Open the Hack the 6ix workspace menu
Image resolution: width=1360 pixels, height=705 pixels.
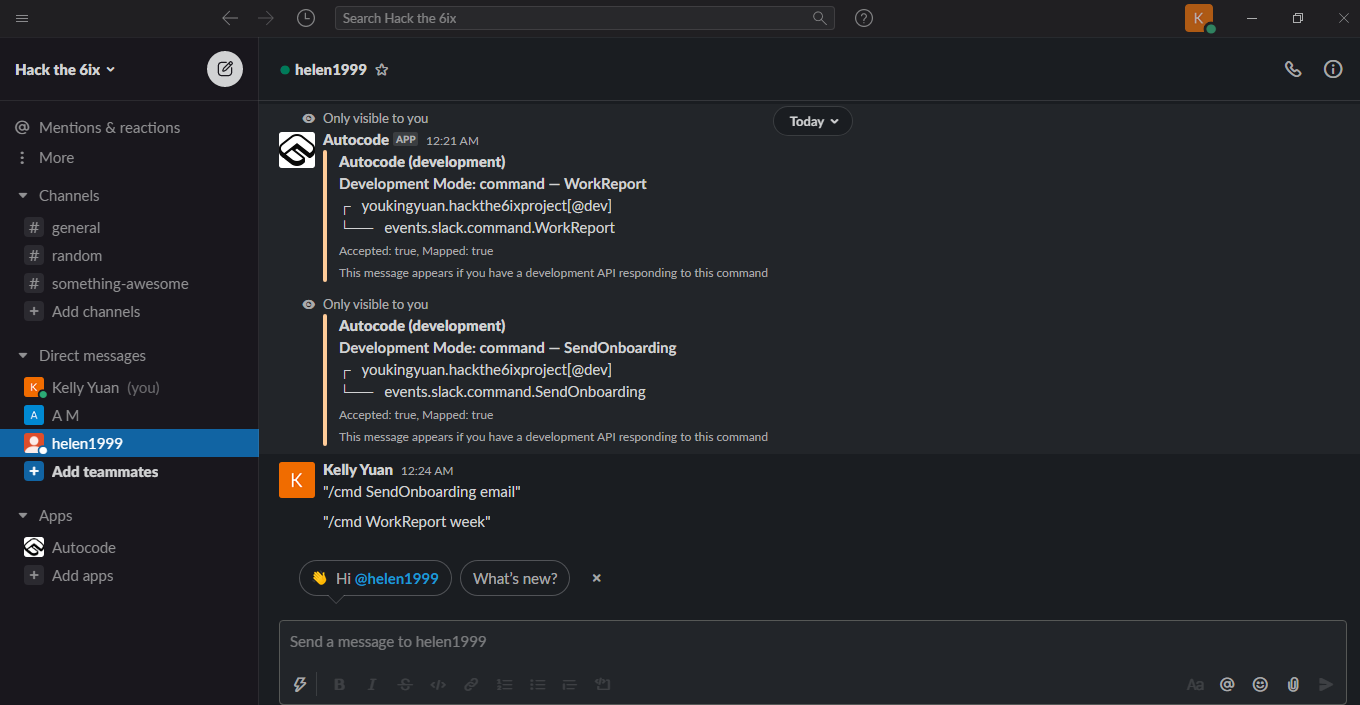point(66,69)
